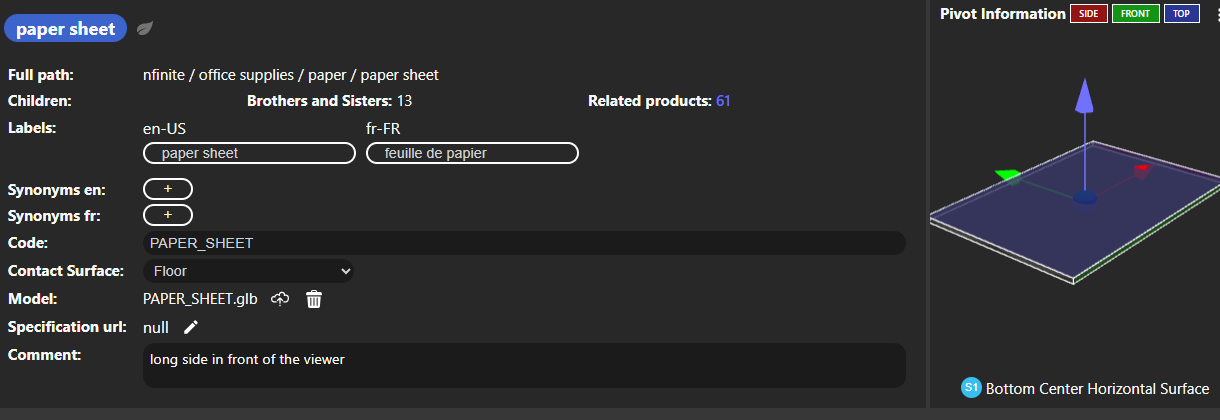The image size is (1220, 420).
Task: Click the green axis handle in viewer
Action: (x=1007, y=175)
